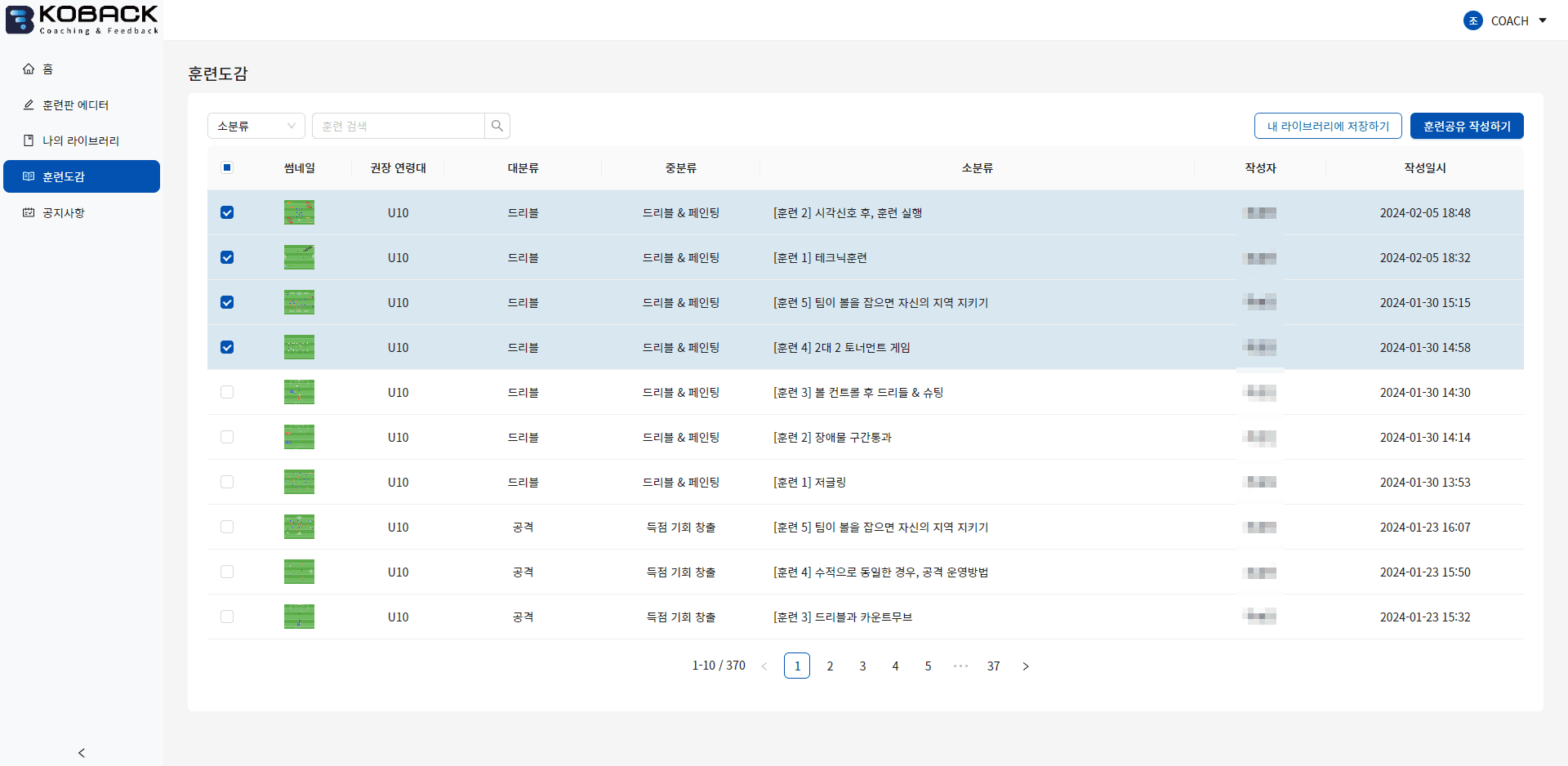The width and height of the screenshot is (1568, 766).
Task: Go to 나의 라이브러리 in the menu
Action: pos(81,140)
